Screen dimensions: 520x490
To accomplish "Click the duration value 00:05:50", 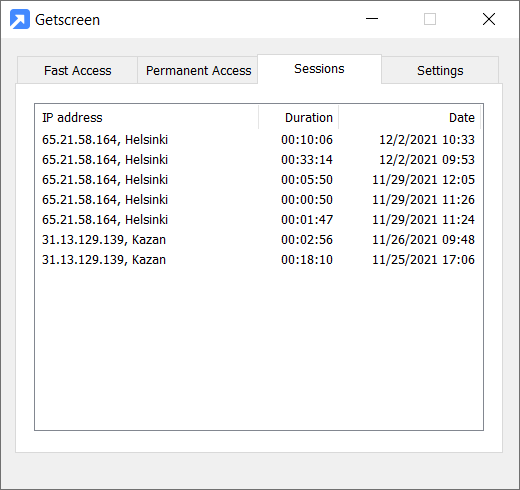I will (x=307, y=180).
